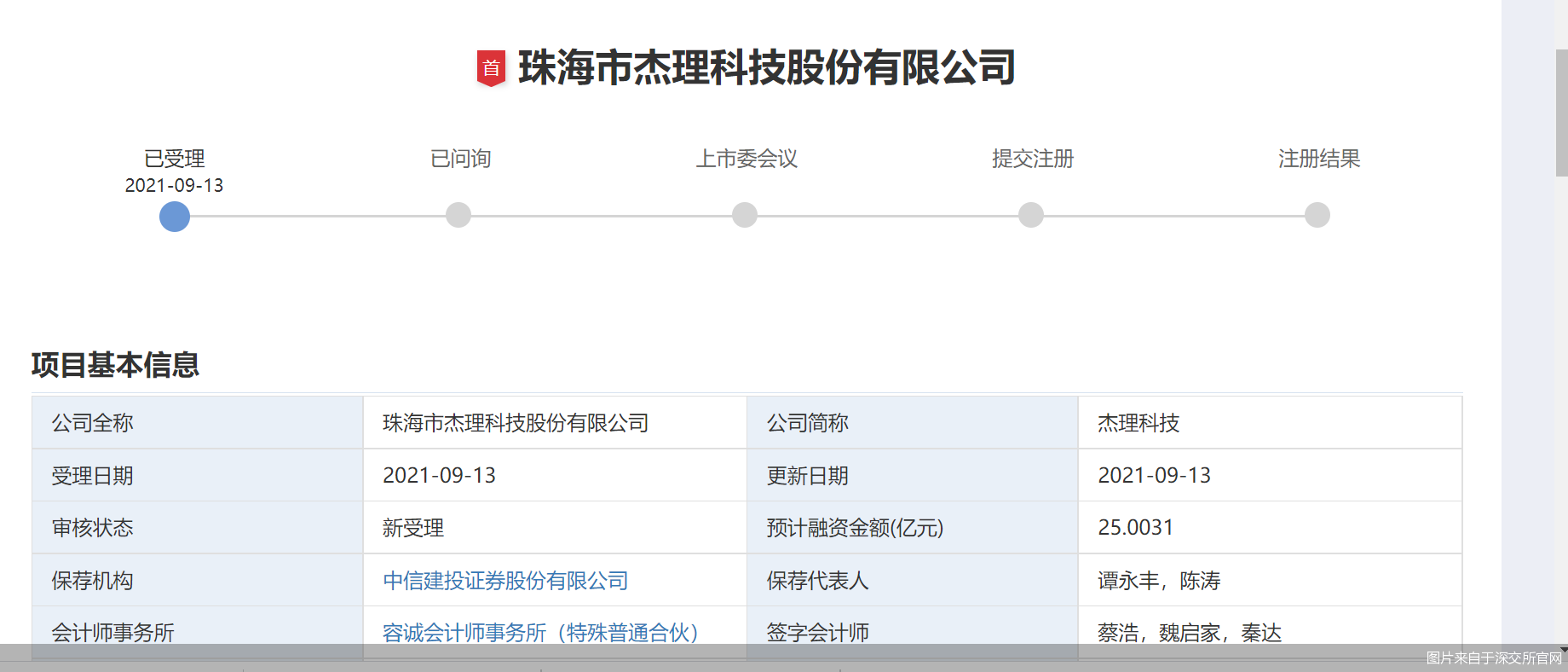Click the full company name table cell
The width and height of the screenshot is (1568, 672).
pos(555,423)
